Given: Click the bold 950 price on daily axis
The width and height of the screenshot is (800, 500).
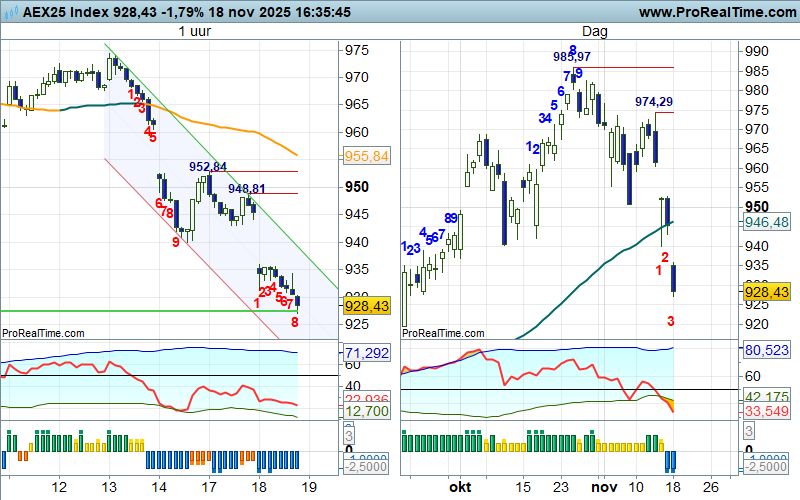Looking at the screenshot, I should (757, 207).
